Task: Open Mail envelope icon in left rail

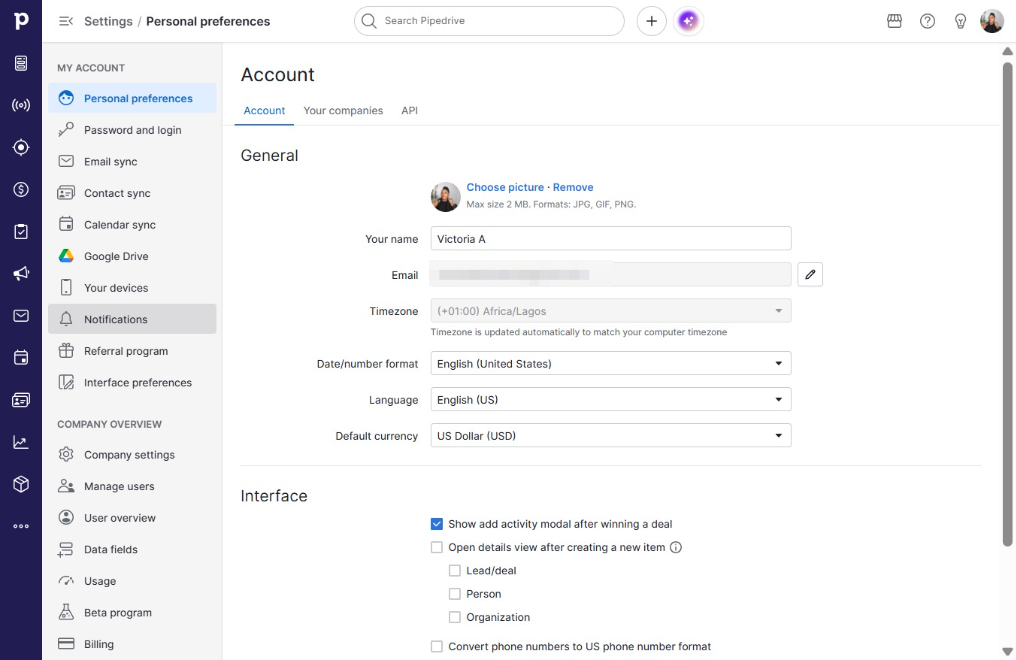Action: tap(21, 315)
